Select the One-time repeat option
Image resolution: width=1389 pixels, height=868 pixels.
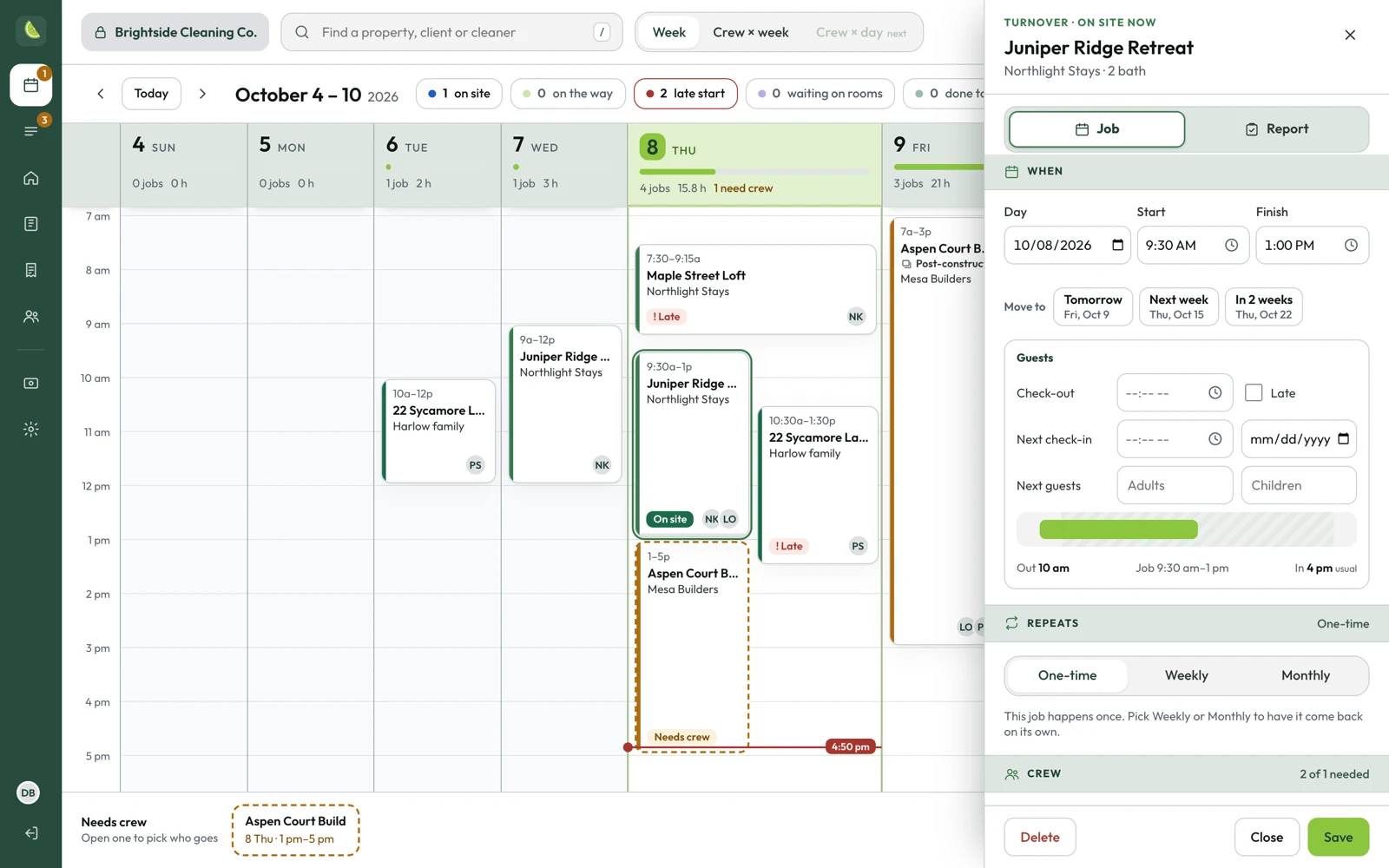[x=1067, y=675]
